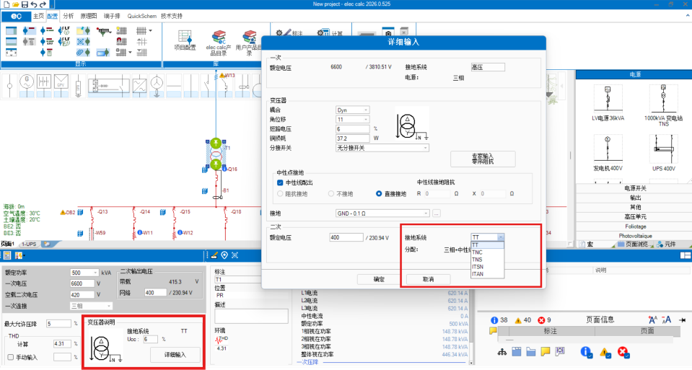Expand the 分接开关 dropdown
This screenshot has width=692, height=370.
coord(382,148)
